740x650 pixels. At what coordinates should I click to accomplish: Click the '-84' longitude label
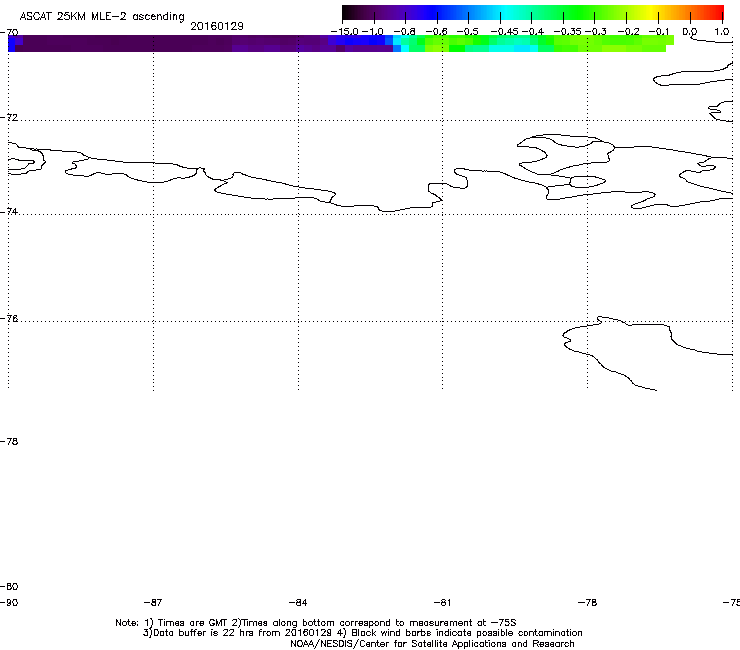tap(298, 603)
